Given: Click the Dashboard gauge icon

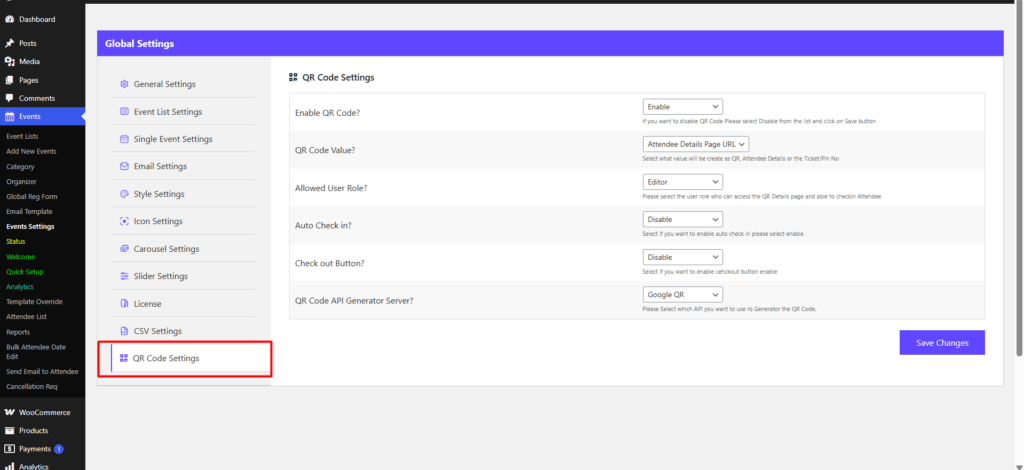Looking at the screenshot, I should click(9, 20).
